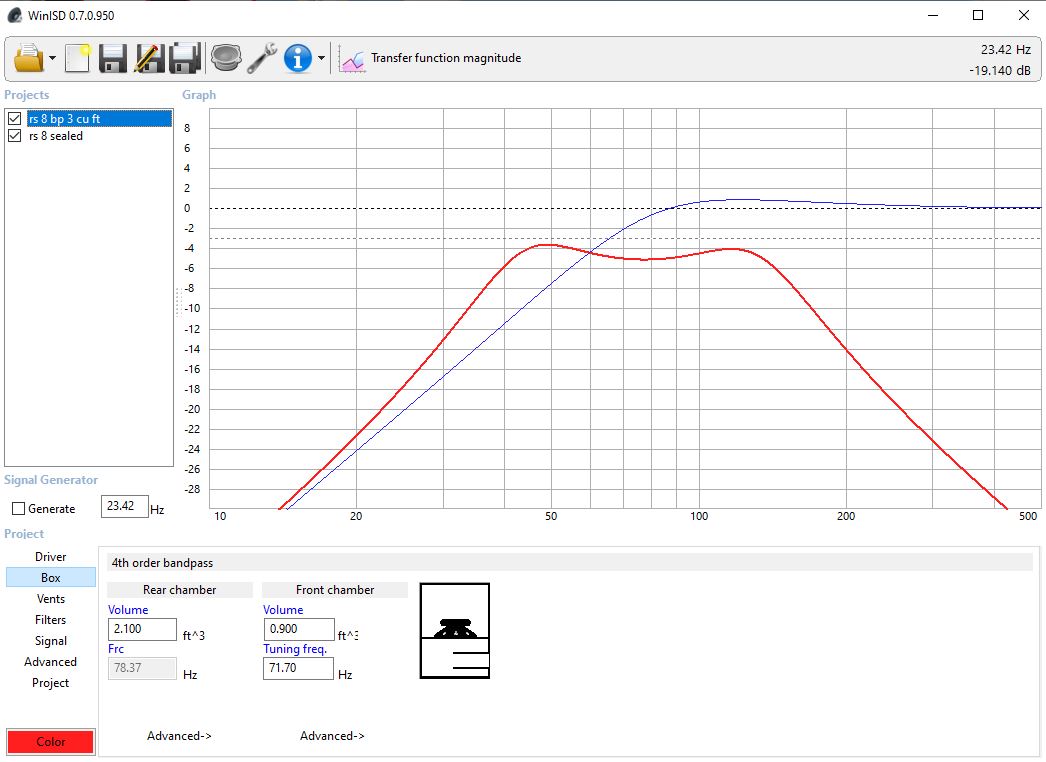
Task: Click the 23.42 Hz cursor readout
Action: click(x=1006, y=50)
